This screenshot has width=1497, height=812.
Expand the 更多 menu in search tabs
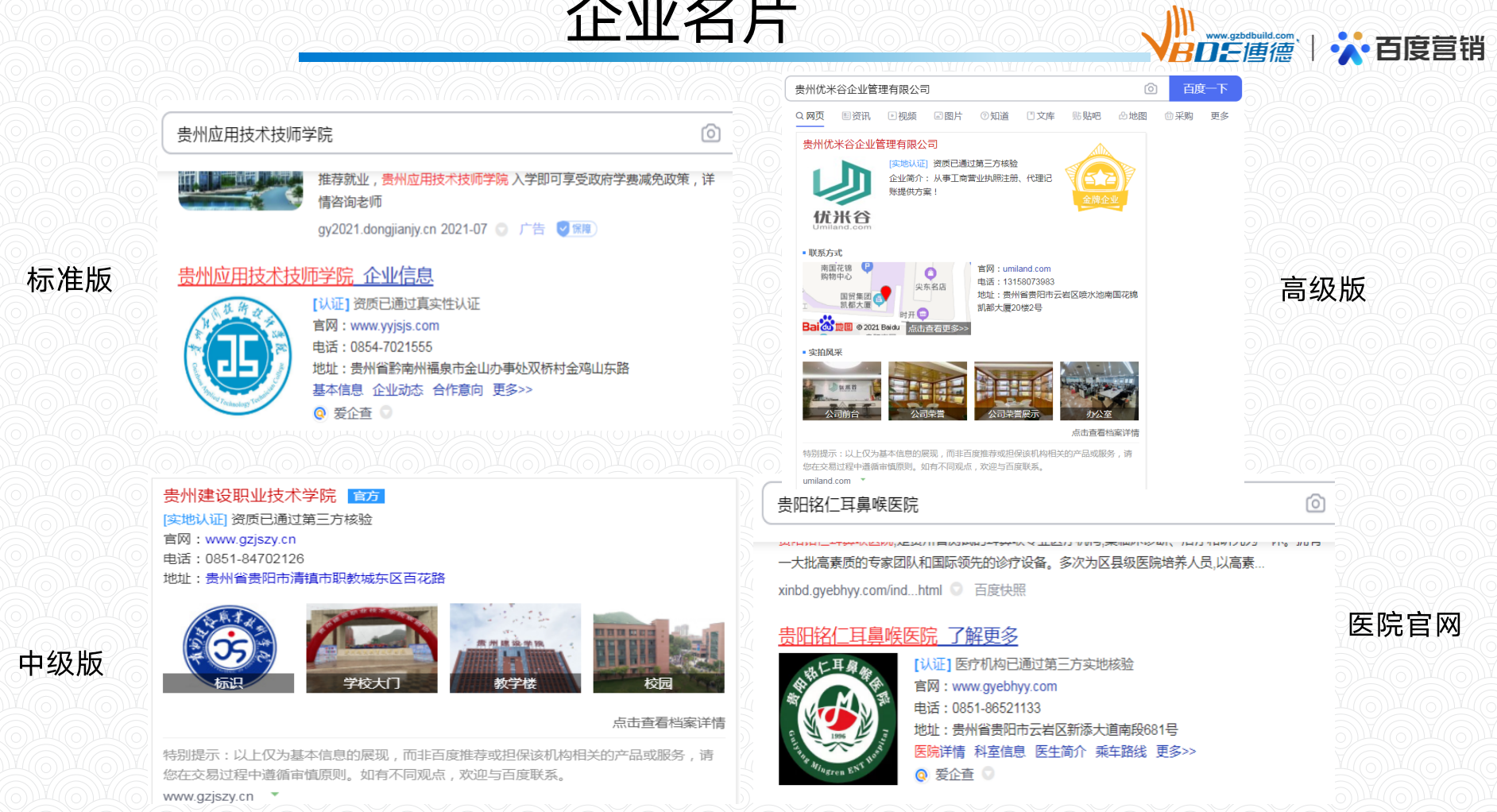1220,116
